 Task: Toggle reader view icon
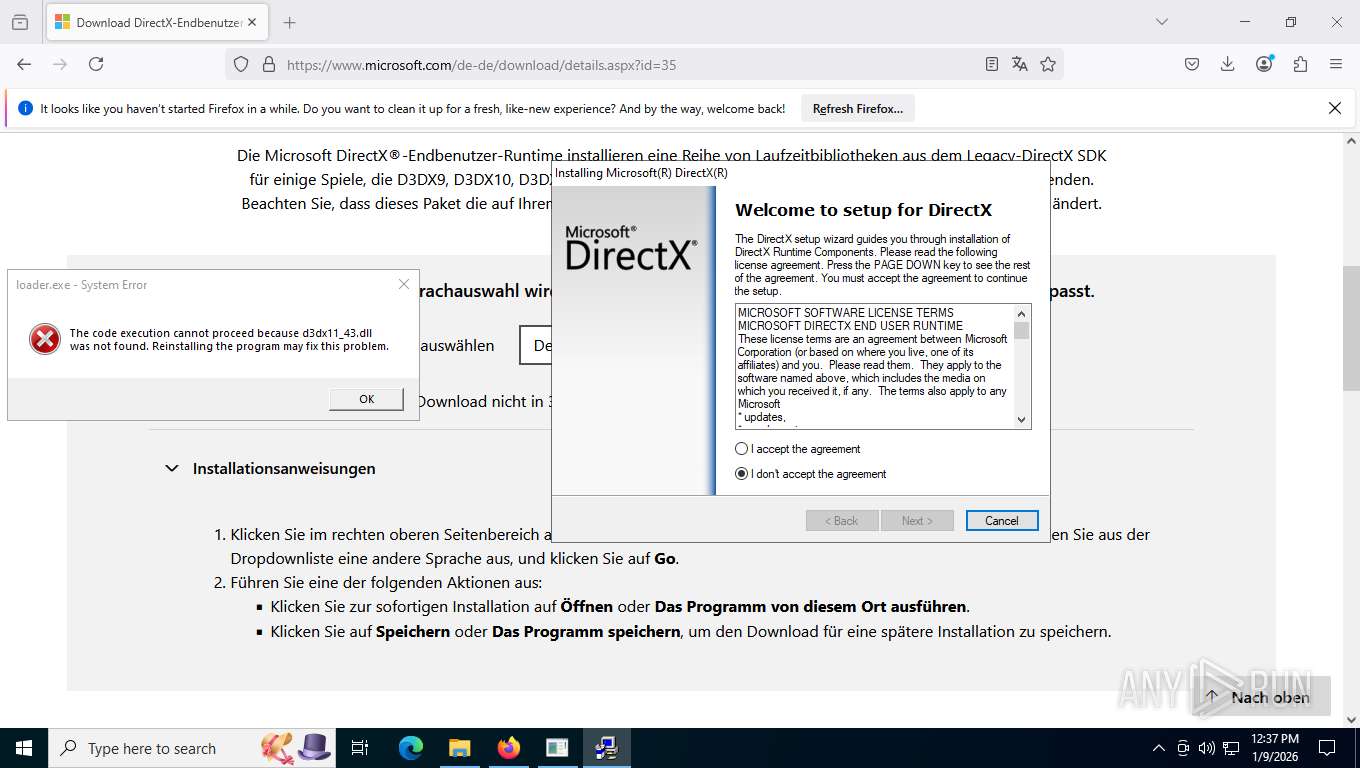[992, 64]
